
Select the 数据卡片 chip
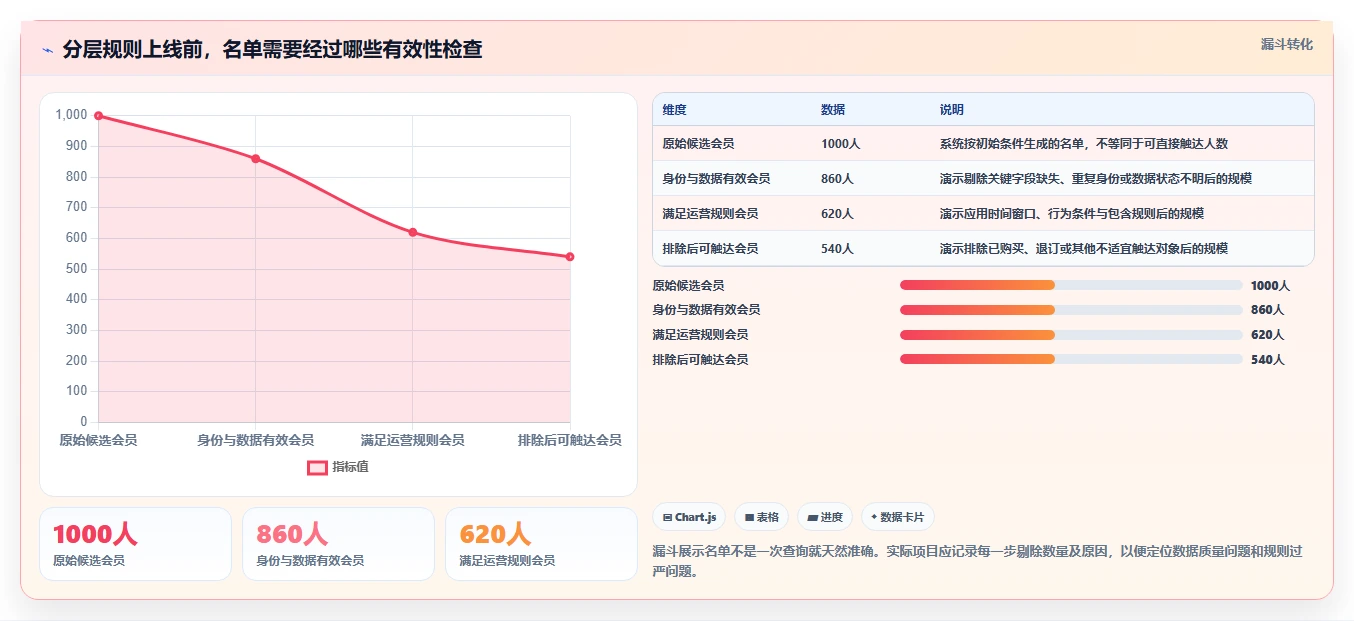point(898,517)
